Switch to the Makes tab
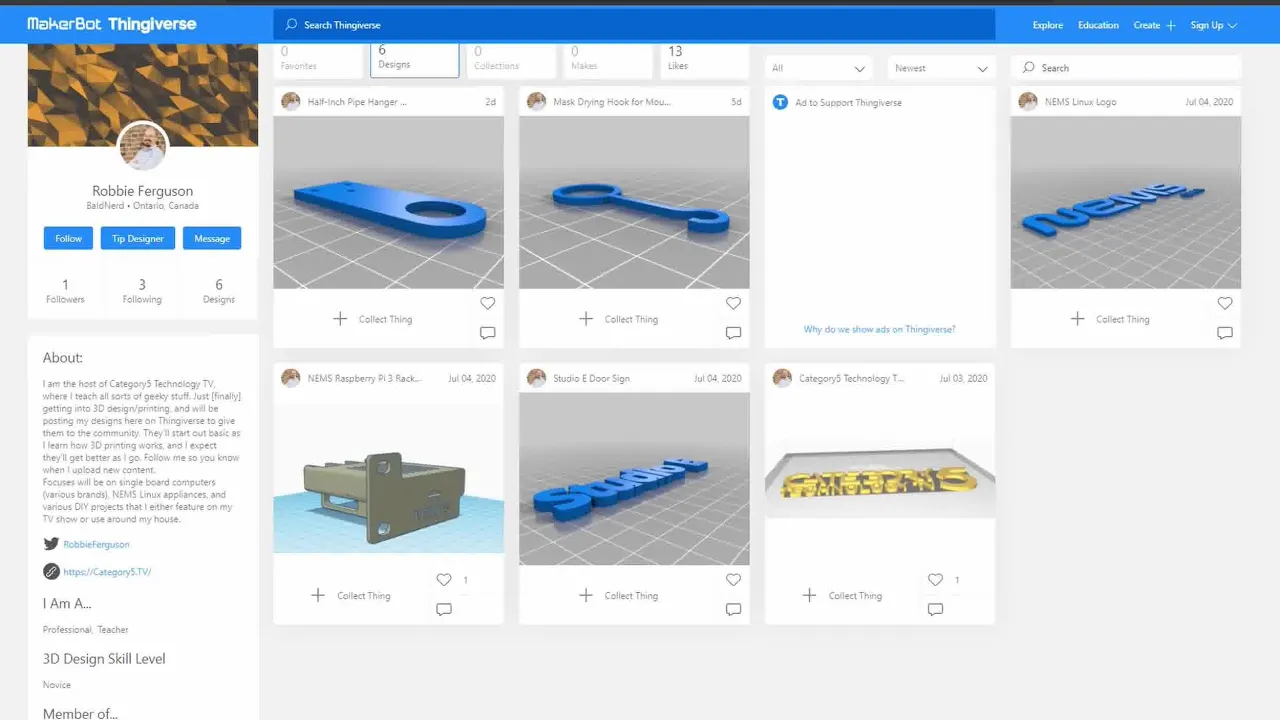This screenshot has width=1280, height=720. click(x=608, y=58)
